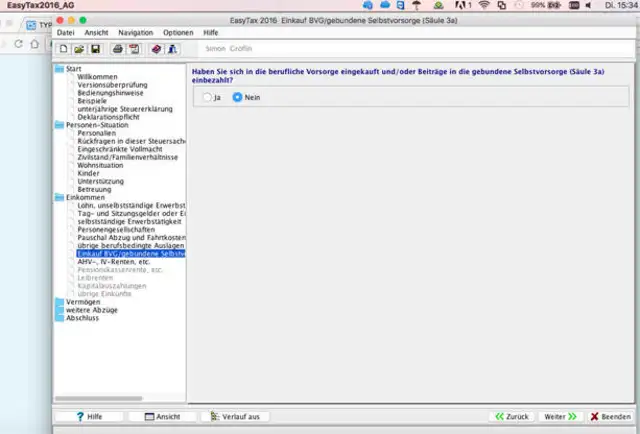The height and width of the screenshot is (434, 640).
Task: Go back with Zurück button
Action: [x=512, y=416]
